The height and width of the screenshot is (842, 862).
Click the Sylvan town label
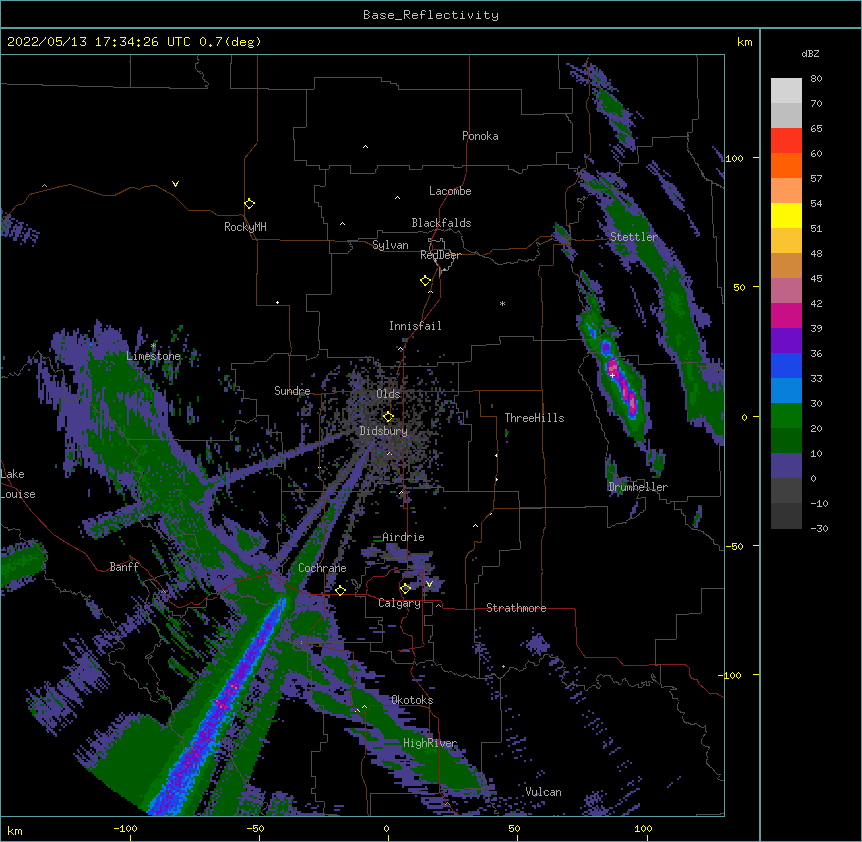pos(390,245)
